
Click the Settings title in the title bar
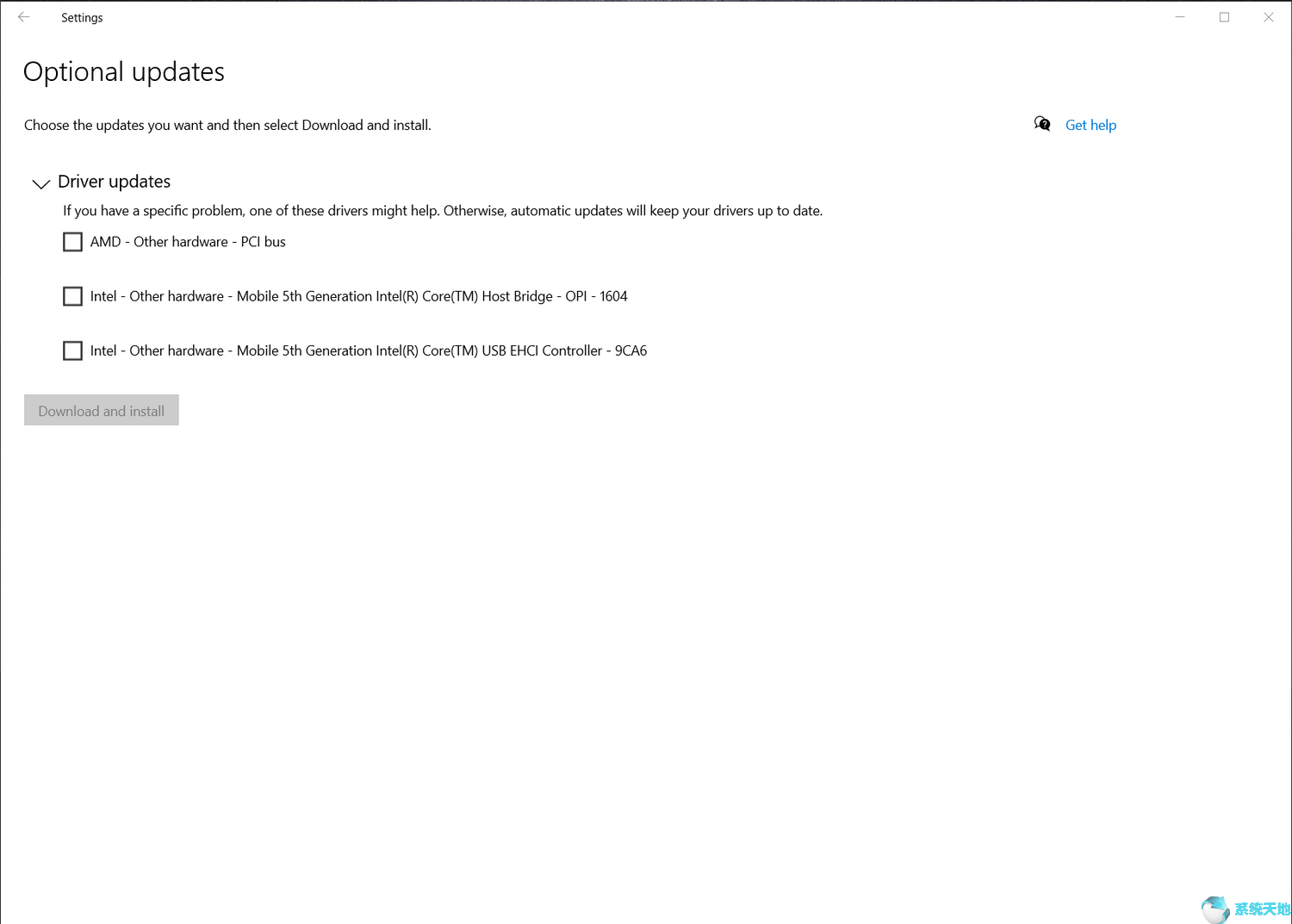pyautogui.click(x=82, y=17)
